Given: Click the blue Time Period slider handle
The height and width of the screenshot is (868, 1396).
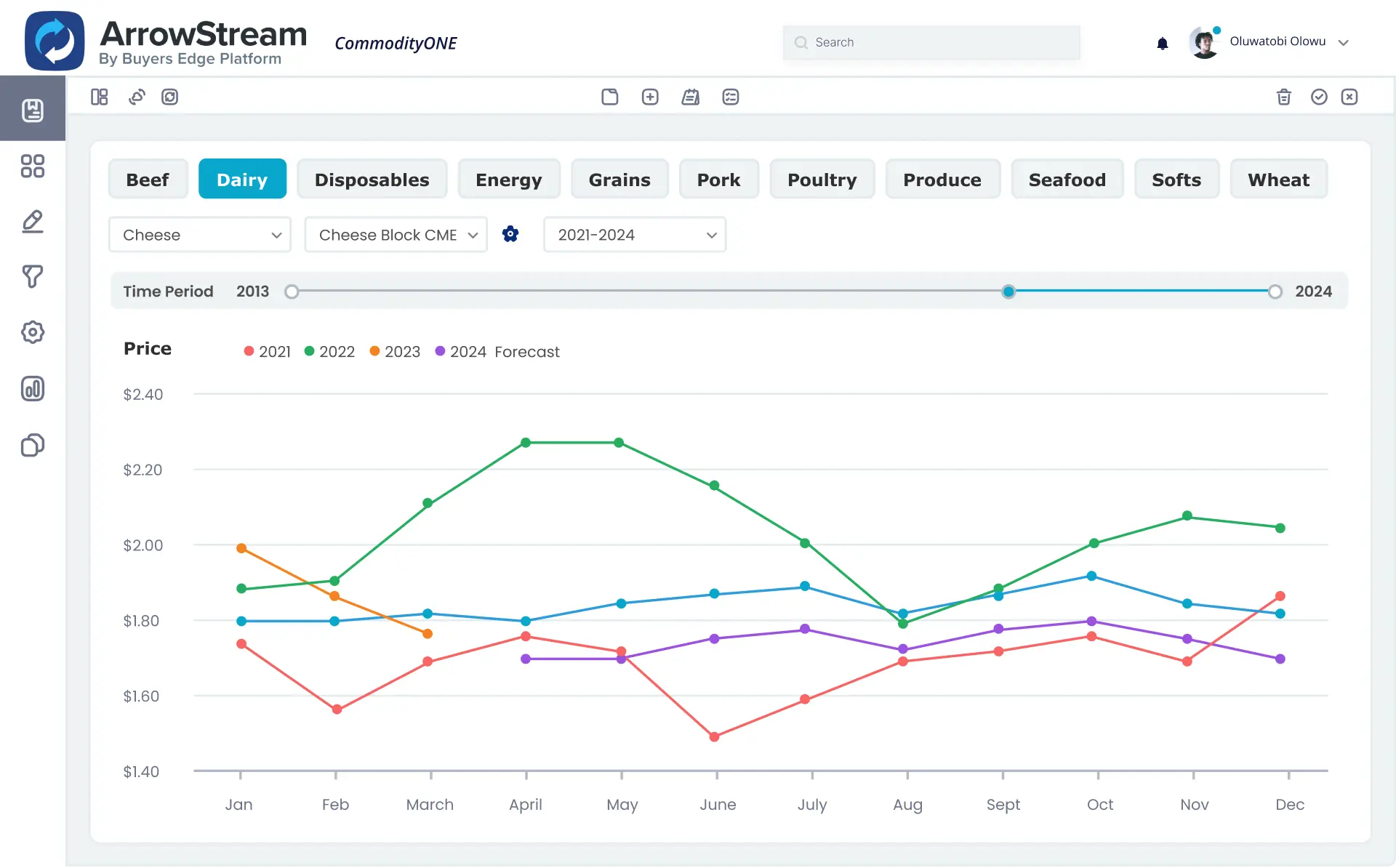Looking at the screenshot, I should pyautogui.click(x=1008, y=292).
